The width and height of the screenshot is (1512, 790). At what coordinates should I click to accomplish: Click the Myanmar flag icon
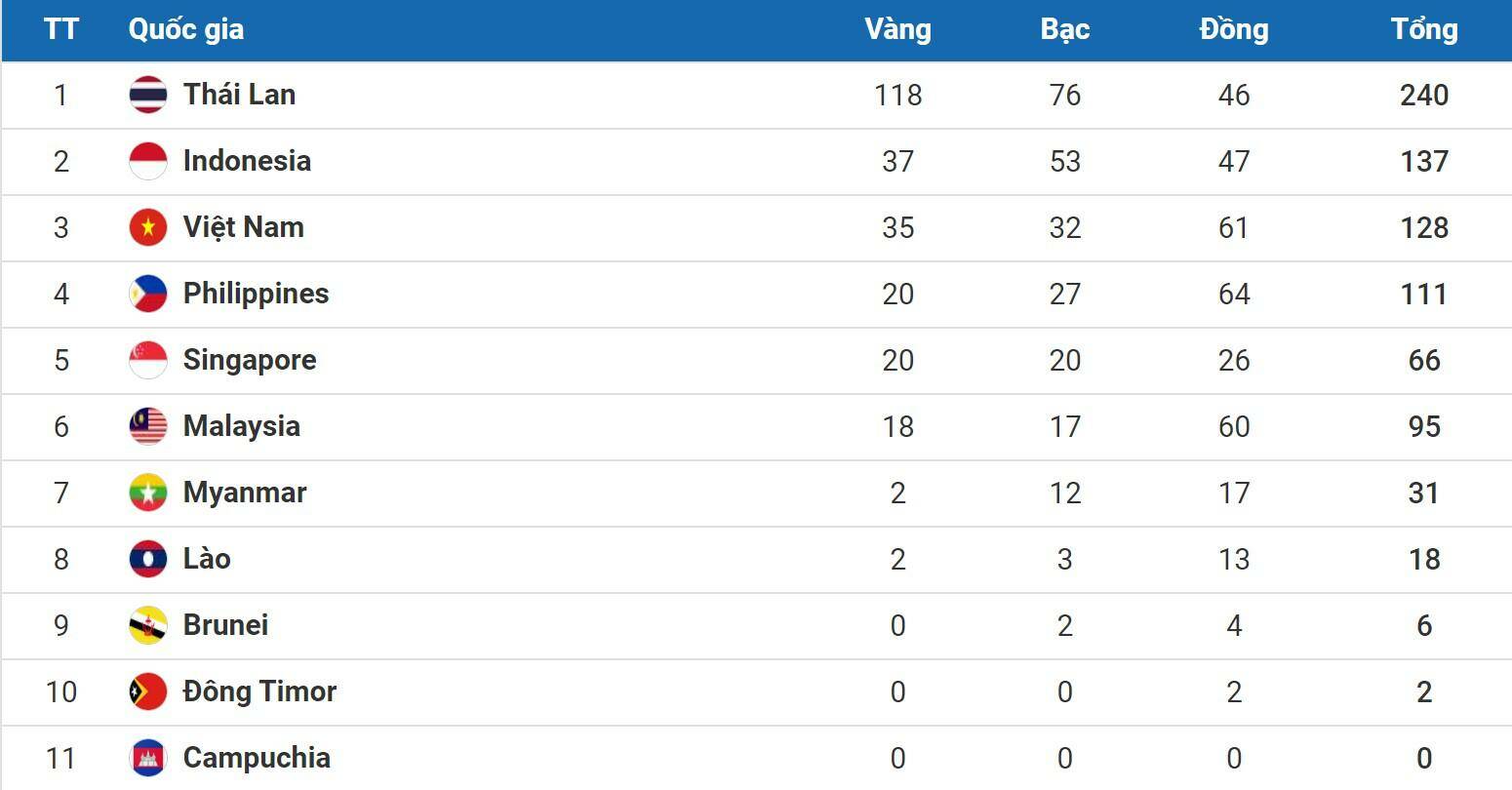click(x=148, y=493)
